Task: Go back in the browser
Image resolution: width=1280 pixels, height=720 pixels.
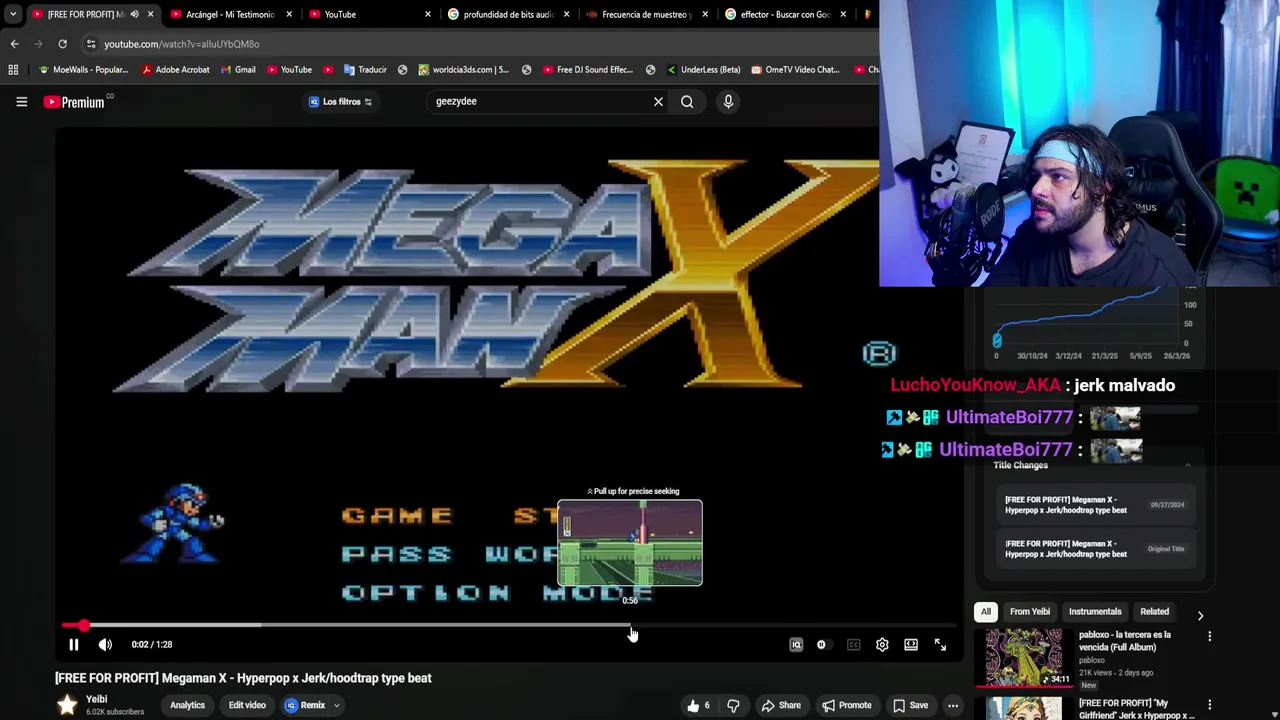Action: click(14, 44)
